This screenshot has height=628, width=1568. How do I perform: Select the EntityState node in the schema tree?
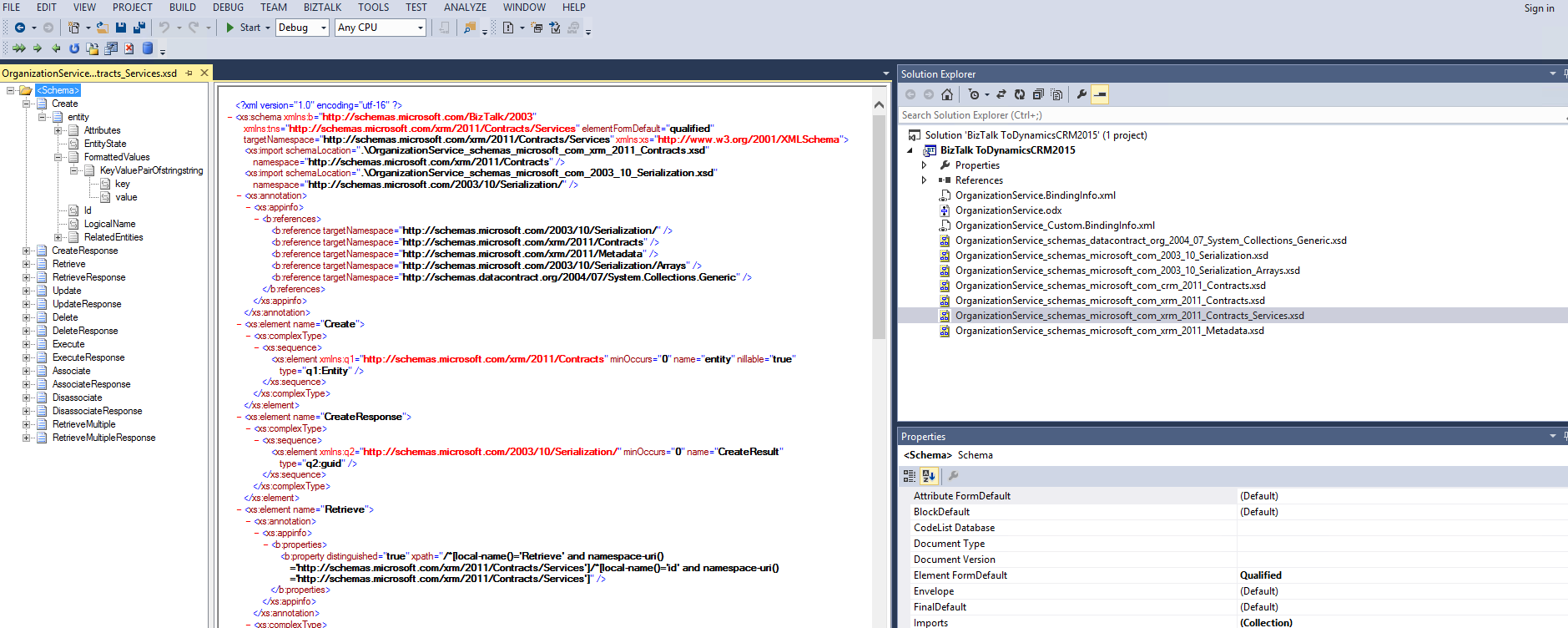pos(105,144)
